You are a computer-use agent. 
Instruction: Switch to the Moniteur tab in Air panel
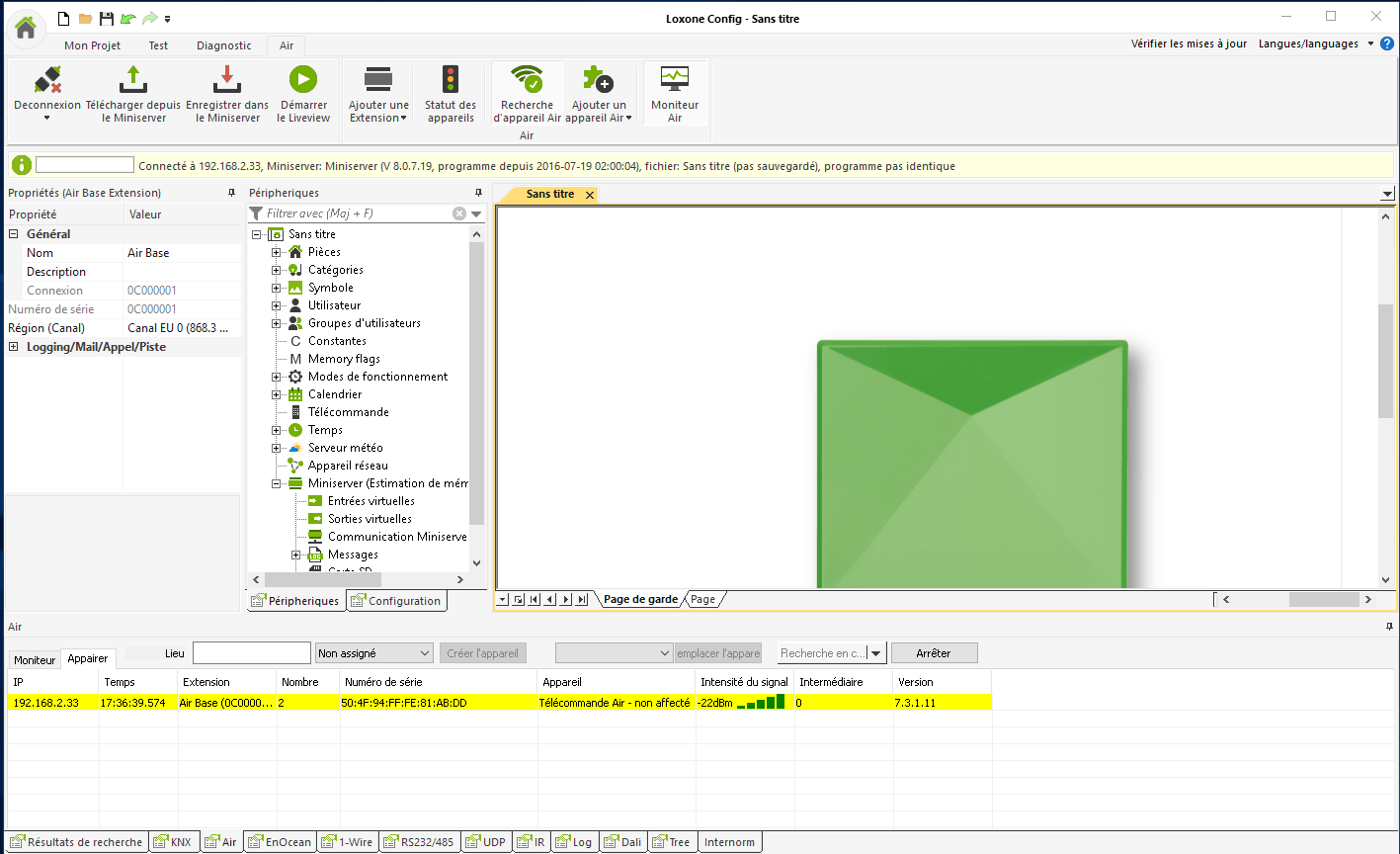point(35,659)
